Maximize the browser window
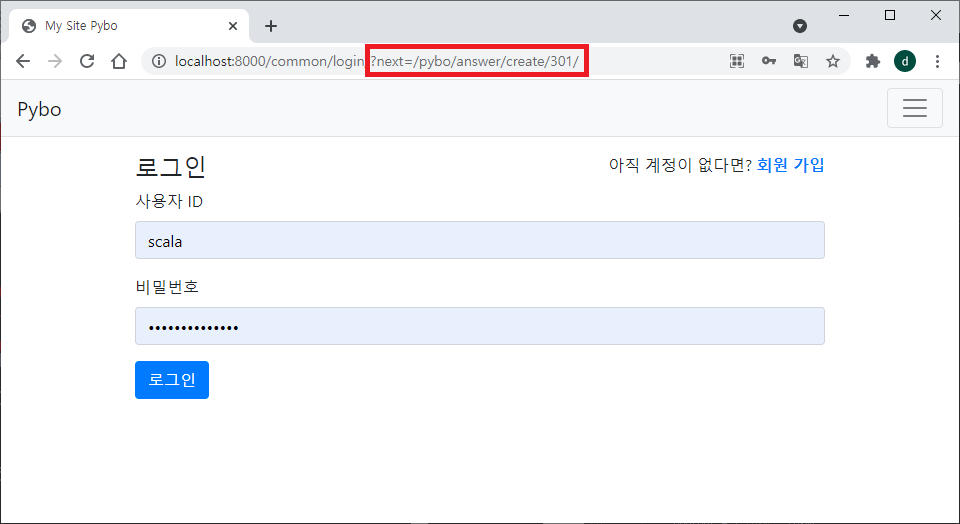Viewport: 960px width, 524px height. click(890, 15)
